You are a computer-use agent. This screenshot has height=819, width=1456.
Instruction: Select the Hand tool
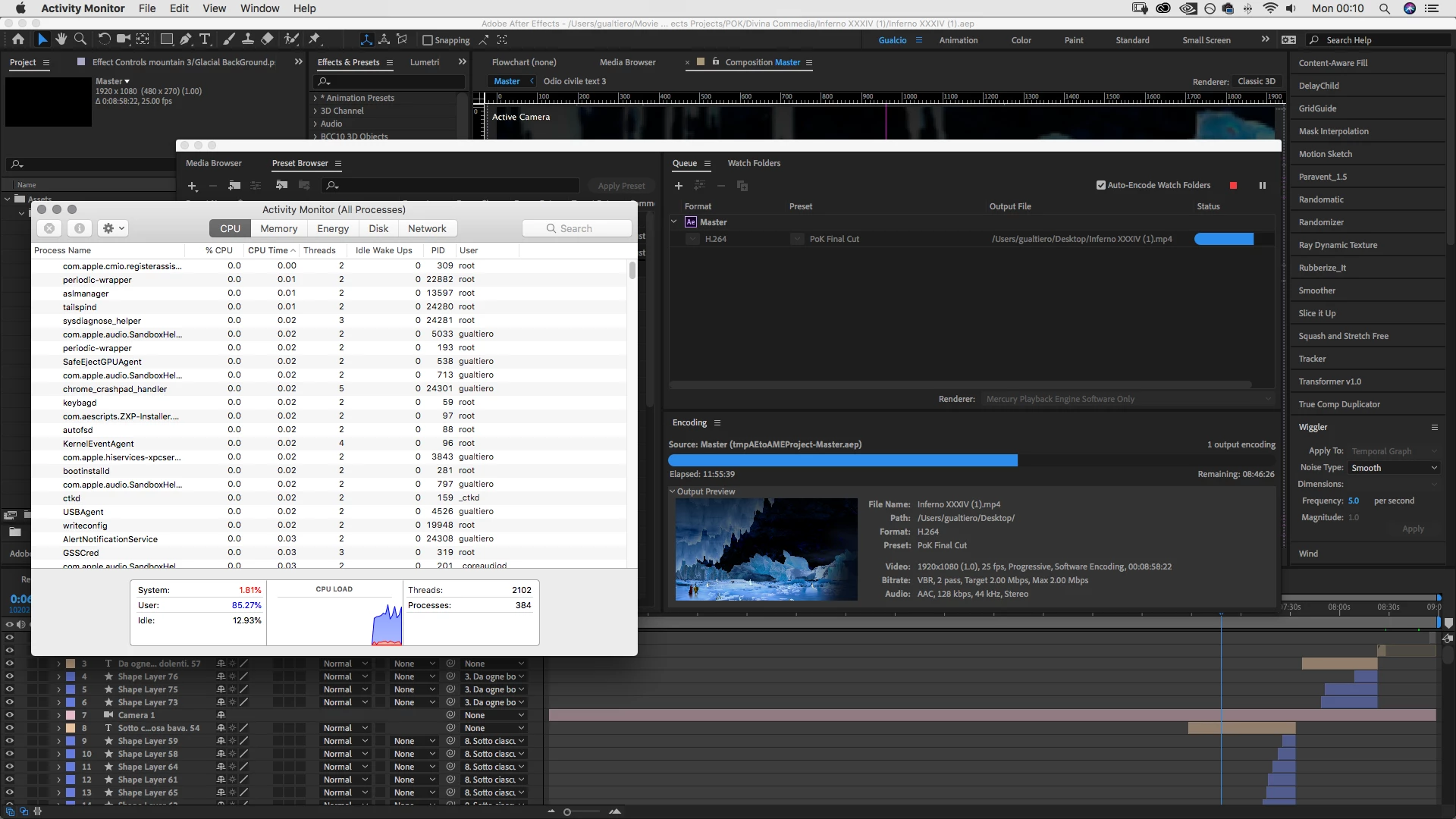61,39
